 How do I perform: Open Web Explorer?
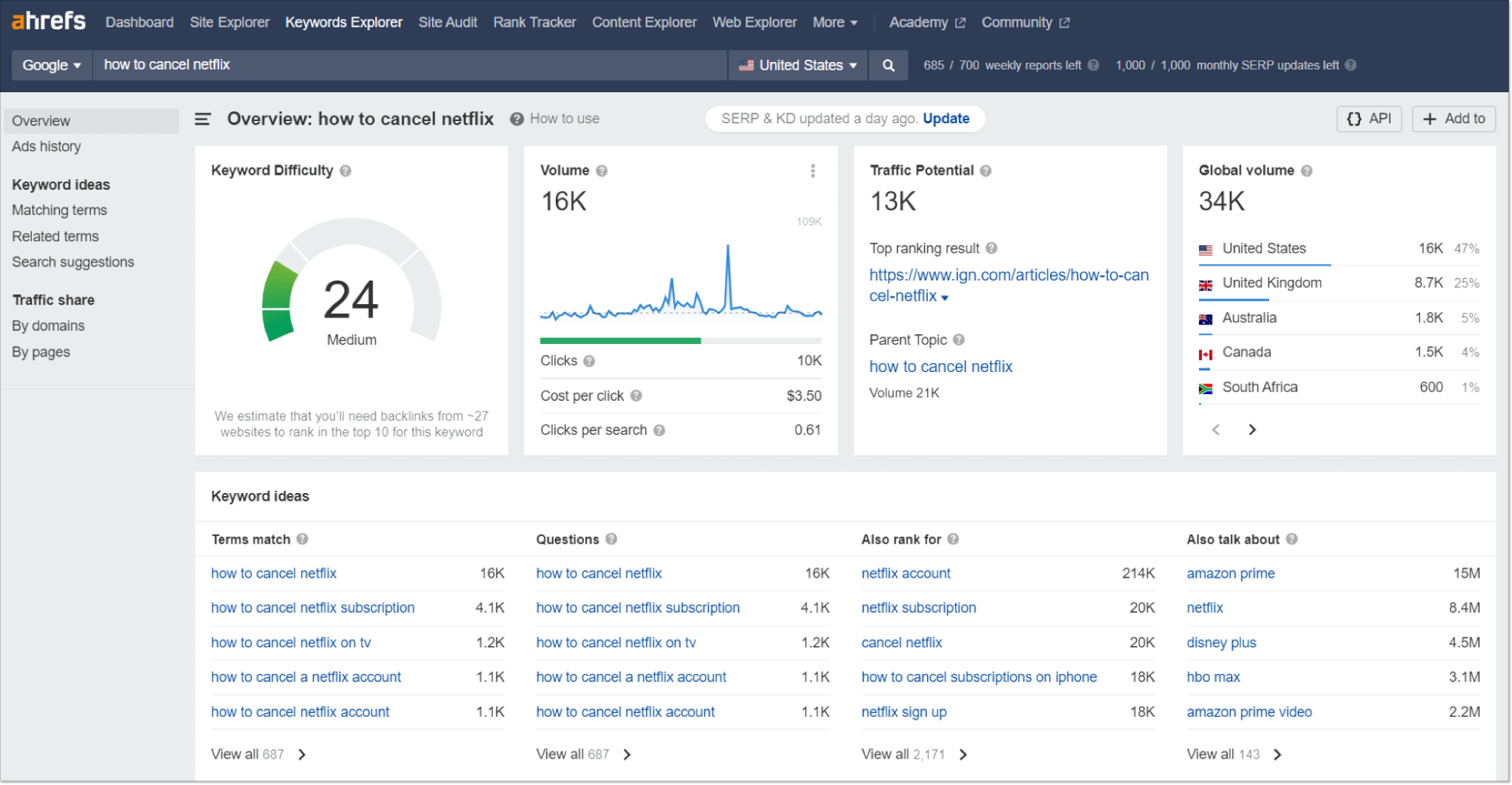click(x=755, y=23)
